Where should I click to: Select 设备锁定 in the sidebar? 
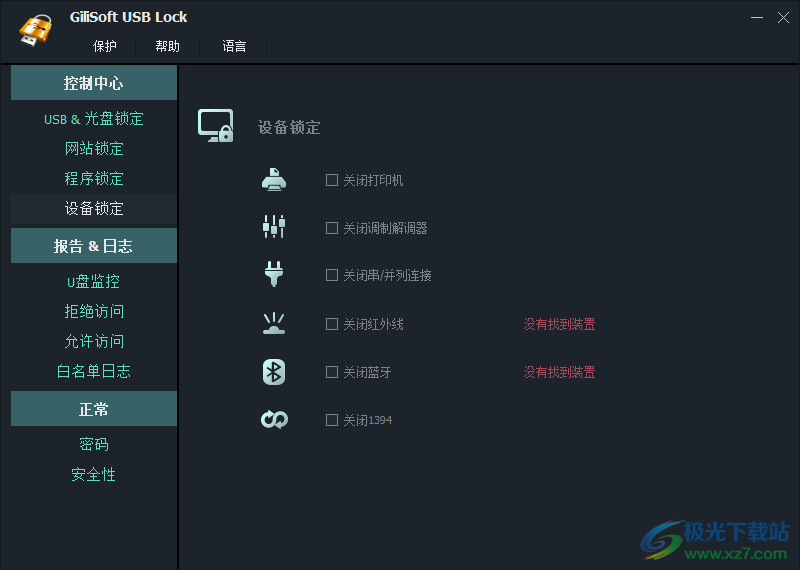[94, 208]
